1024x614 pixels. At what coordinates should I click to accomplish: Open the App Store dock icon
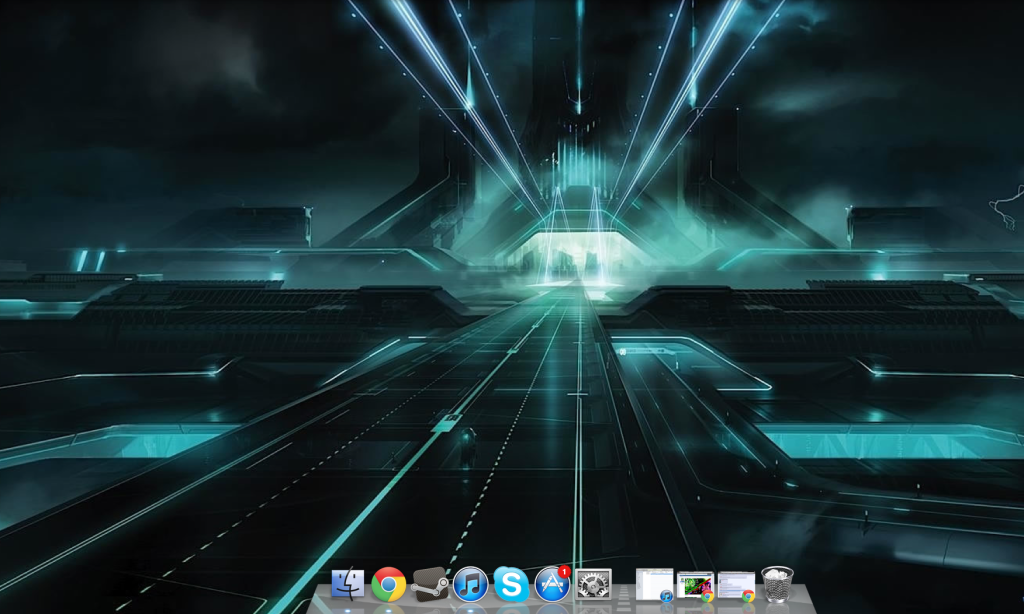[x=552, y=583]
